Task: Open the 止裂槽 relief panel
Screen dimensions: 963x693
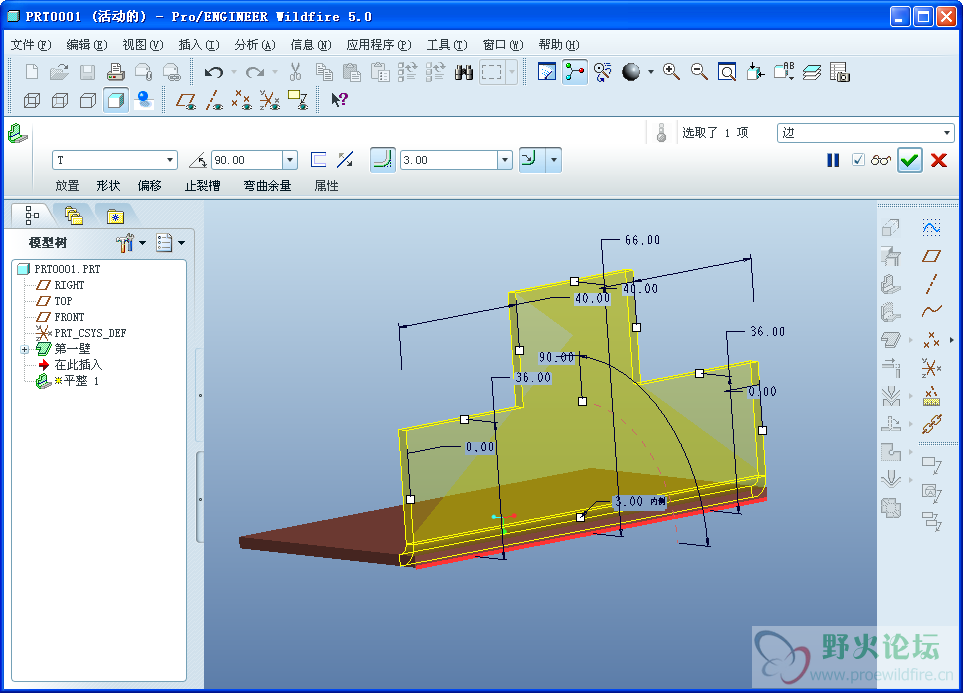Action: pos(203,186)
